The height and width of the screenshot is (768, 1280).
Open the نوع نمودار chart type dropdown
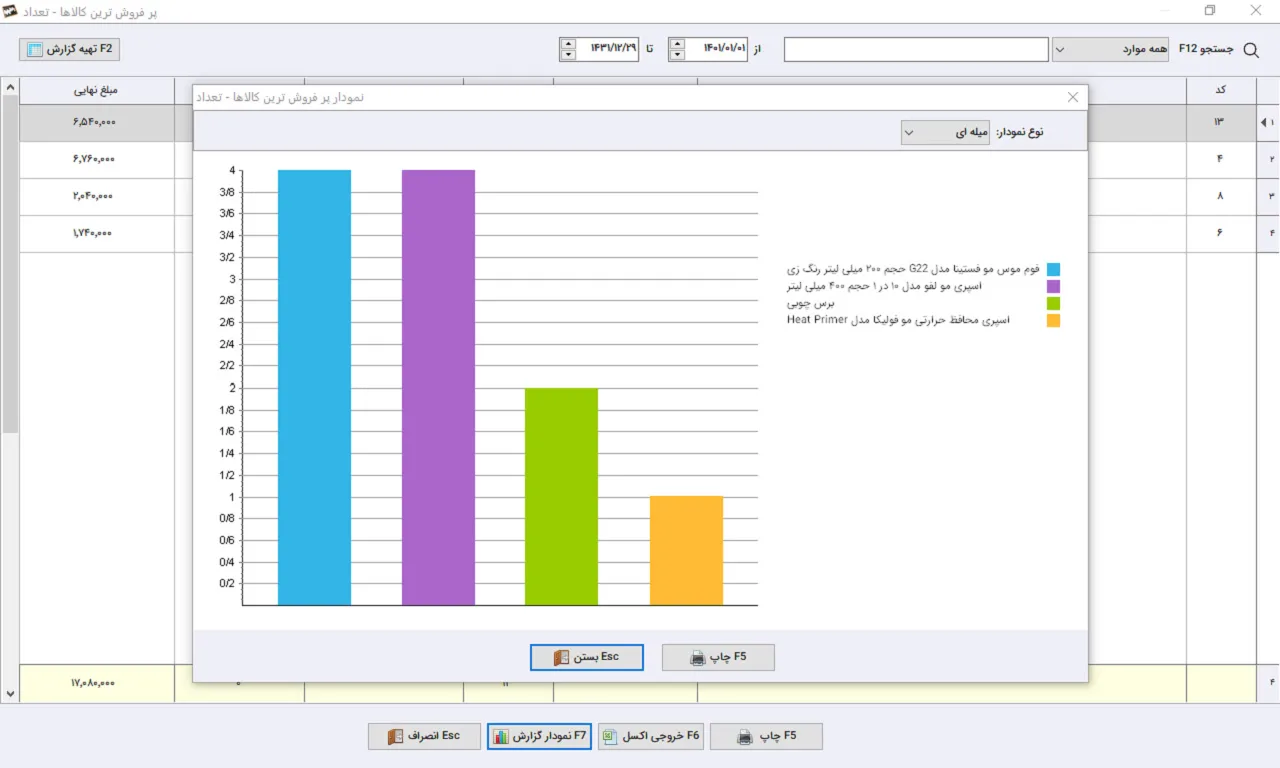pyautogui.click(x=945, y=132)
